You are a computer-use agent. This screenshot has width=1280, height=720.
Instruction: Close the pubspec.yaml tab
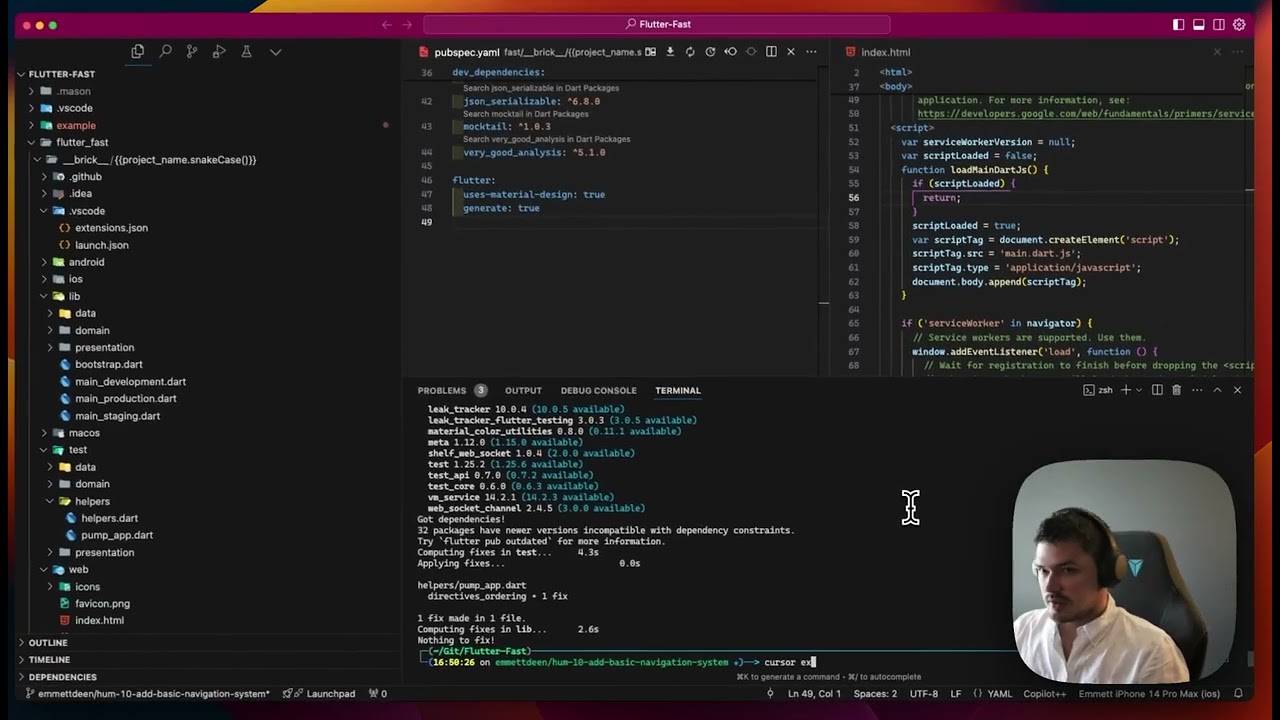(791, 52)
